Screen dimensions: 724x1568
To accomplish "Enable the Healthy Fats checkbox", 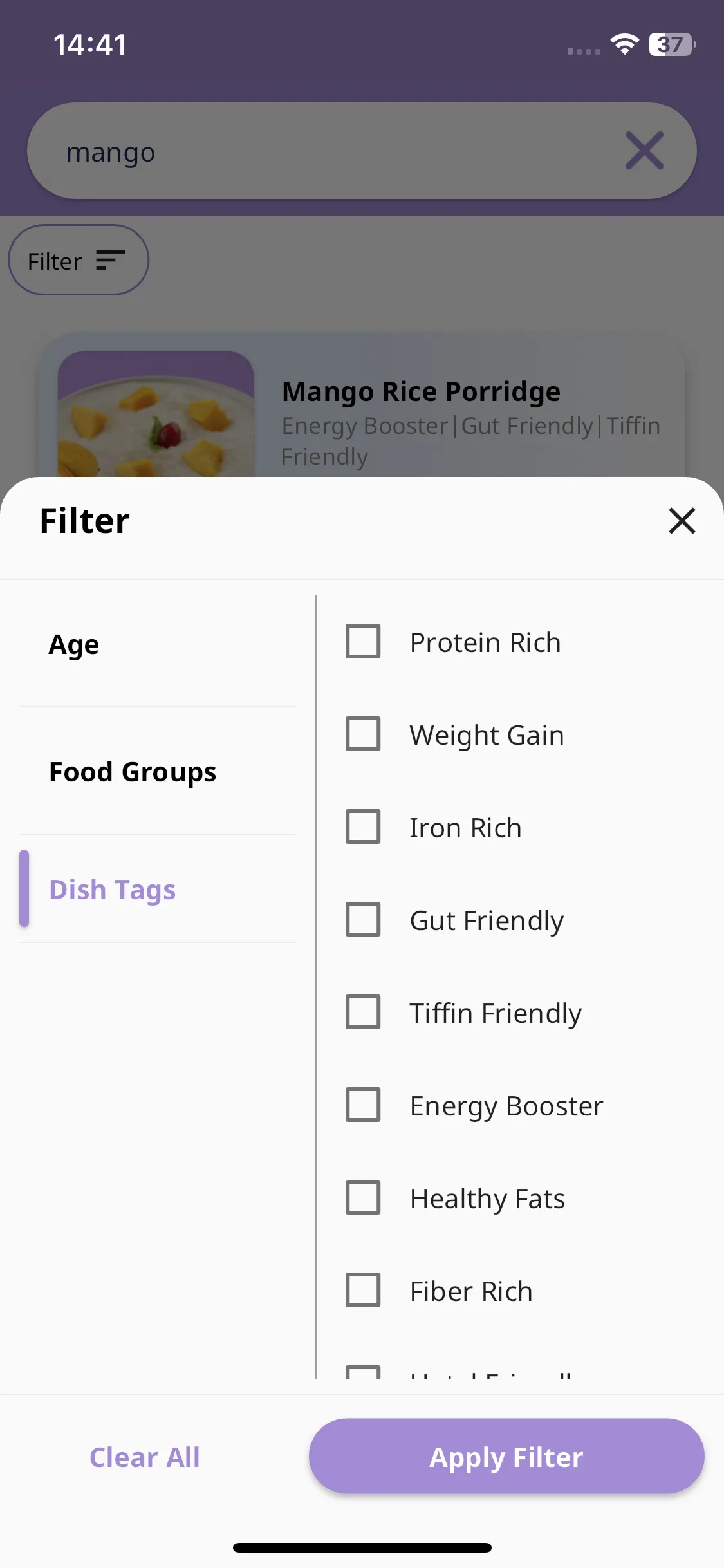I will coord(363,1197).
